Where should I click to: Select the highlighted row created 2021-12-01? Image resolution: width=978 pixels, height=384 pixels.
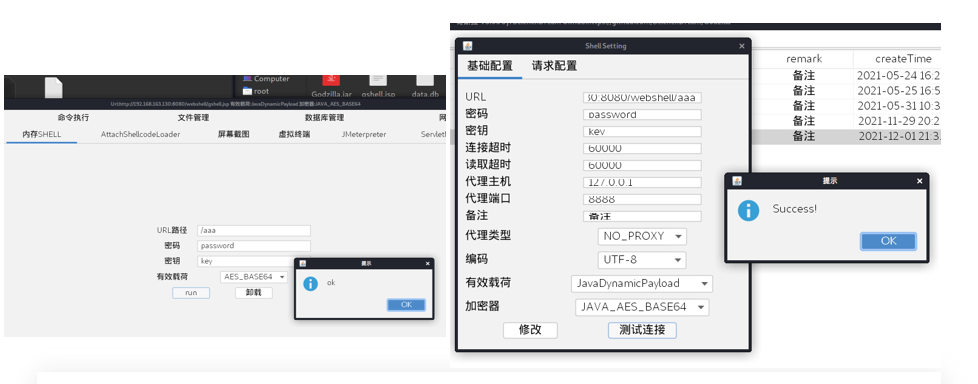[846, 137]
